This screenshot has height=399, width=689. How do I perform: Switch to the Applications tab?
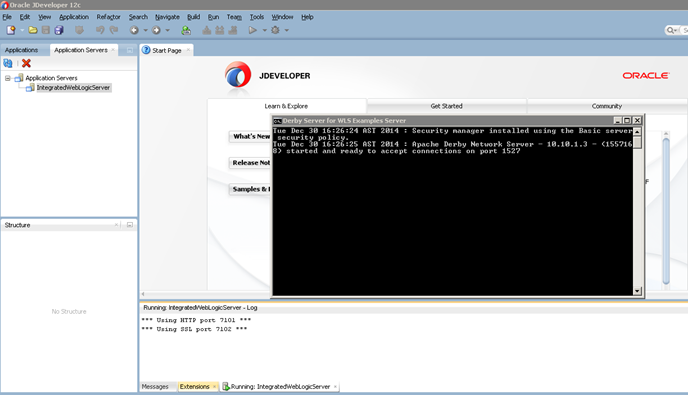21,50
